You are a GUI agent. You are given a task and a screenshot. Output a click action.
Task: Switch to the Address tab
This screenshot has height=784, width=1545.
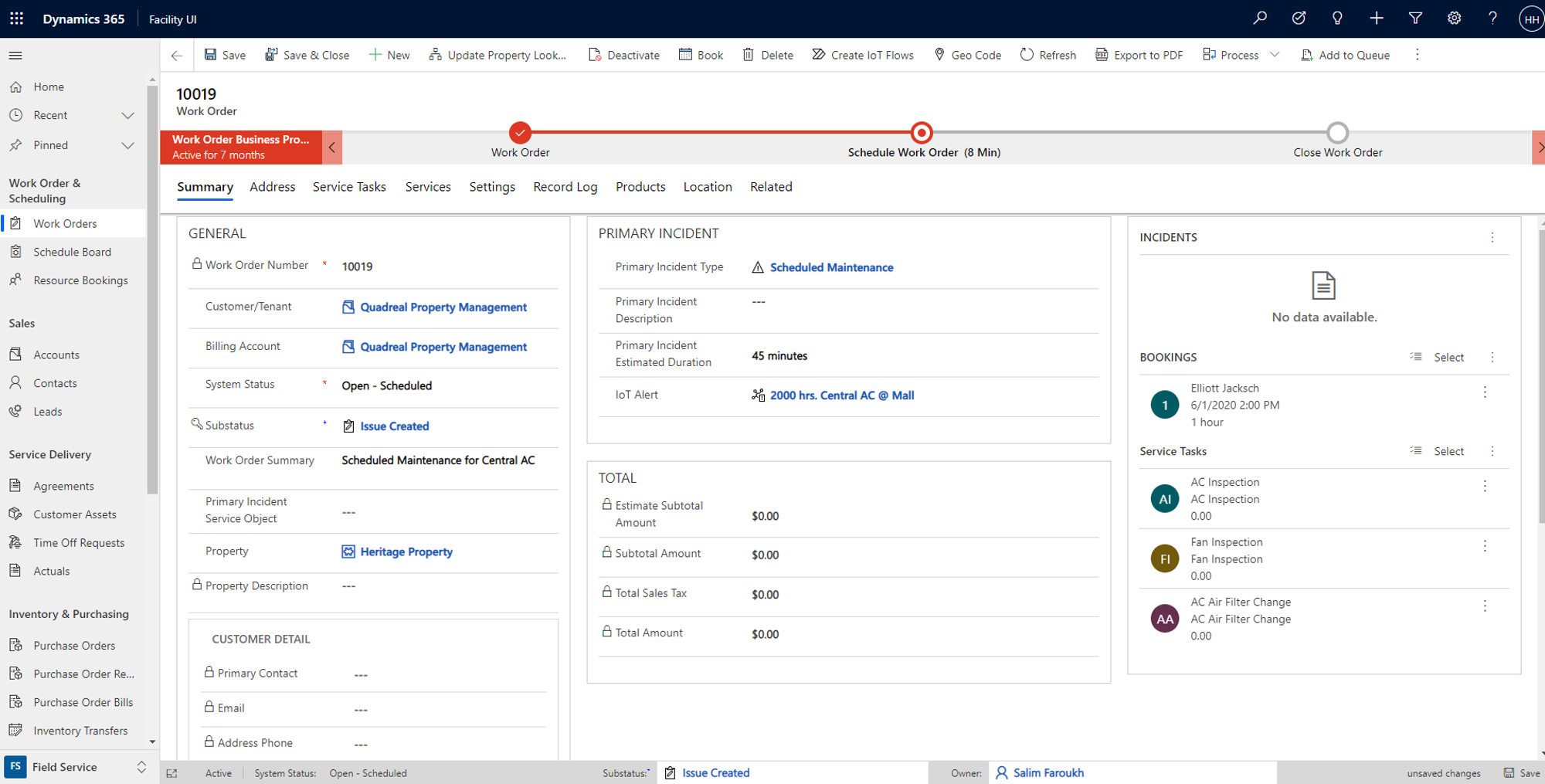click(272, 187)
